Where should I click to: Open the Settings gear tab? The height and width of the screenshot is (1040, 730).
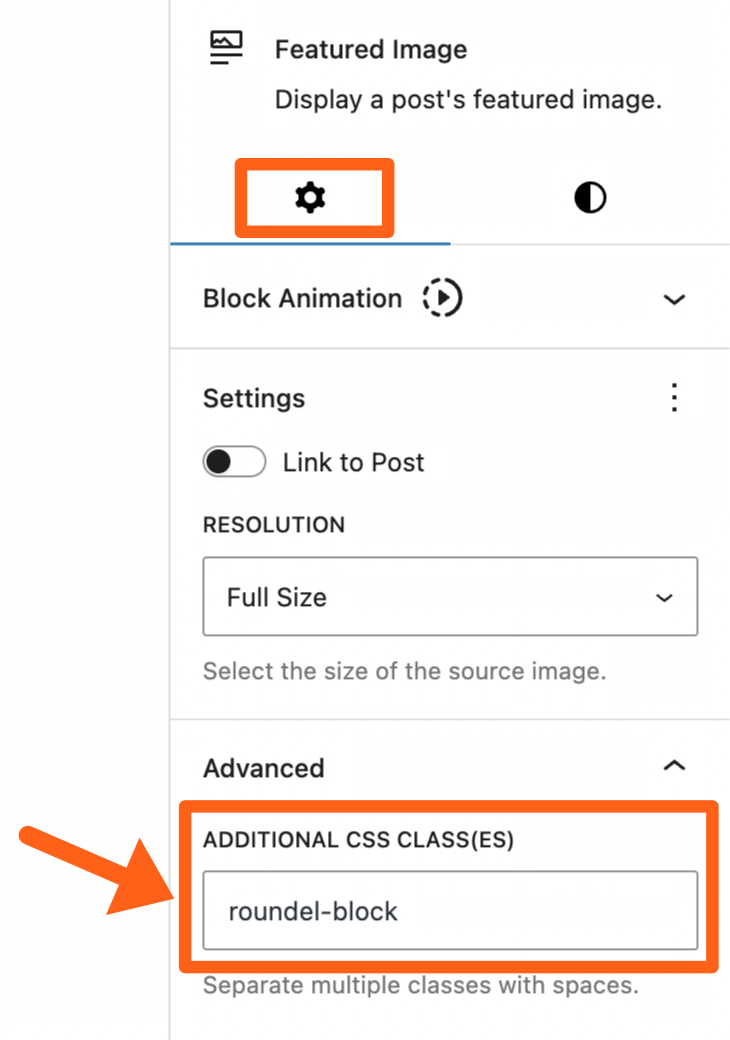[311, 198]
